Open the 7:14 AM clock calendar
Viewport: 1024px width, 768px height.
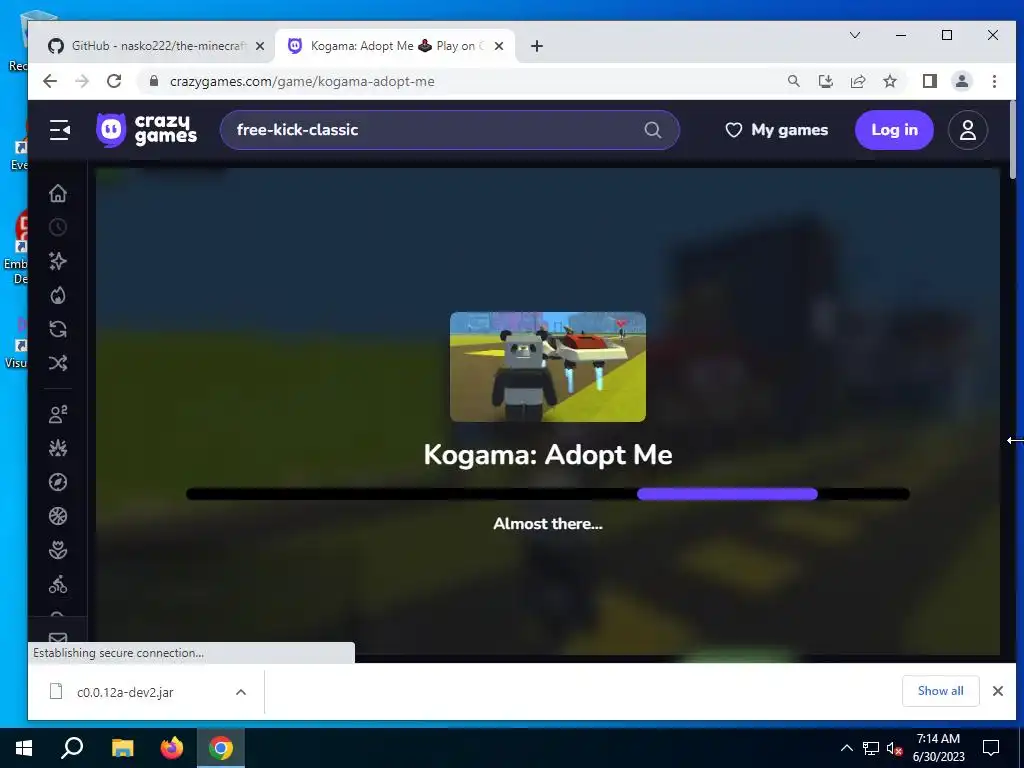click(x=938, y=748)
